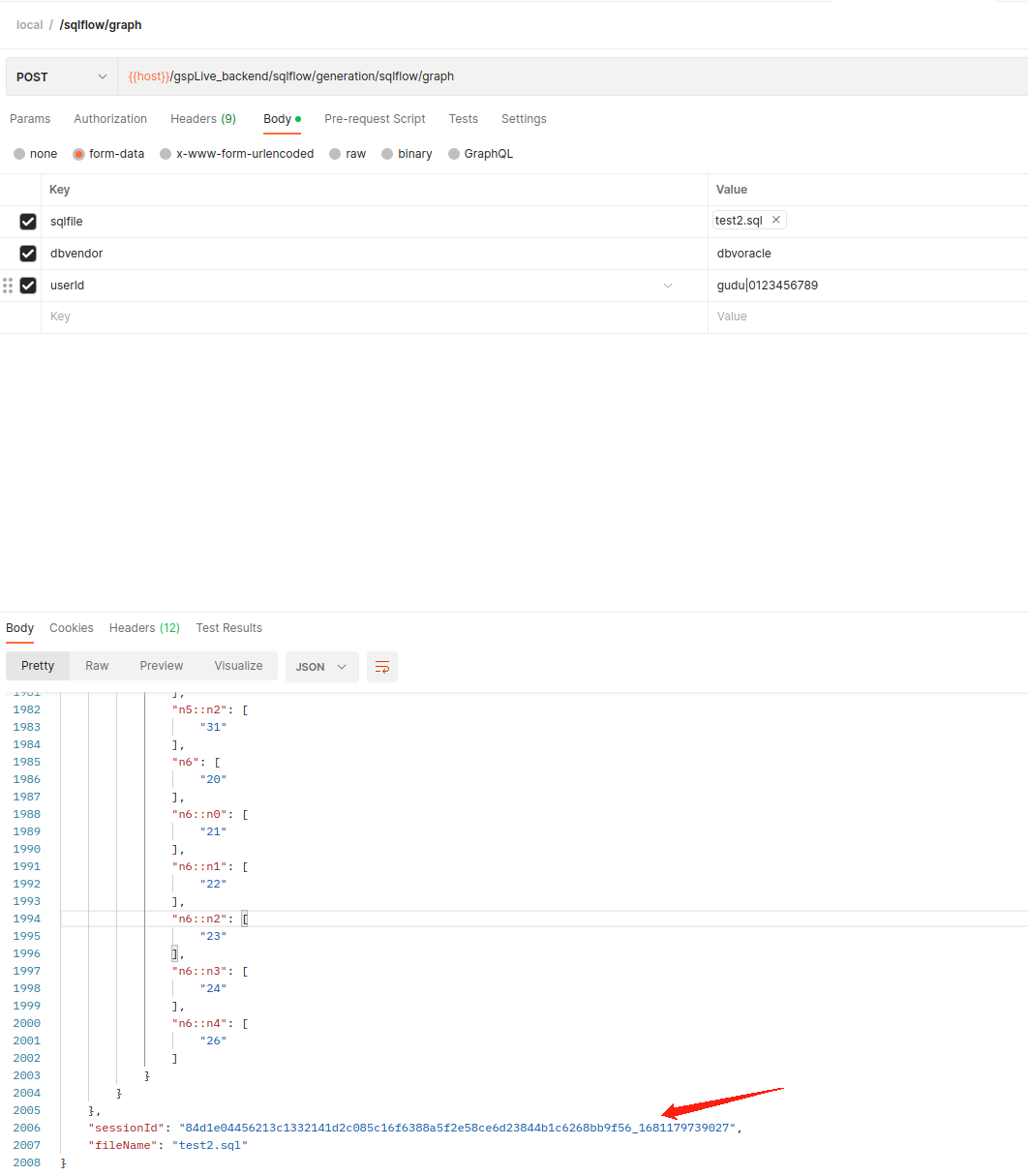Open the Test Results panel

click(x=228, y=627)
